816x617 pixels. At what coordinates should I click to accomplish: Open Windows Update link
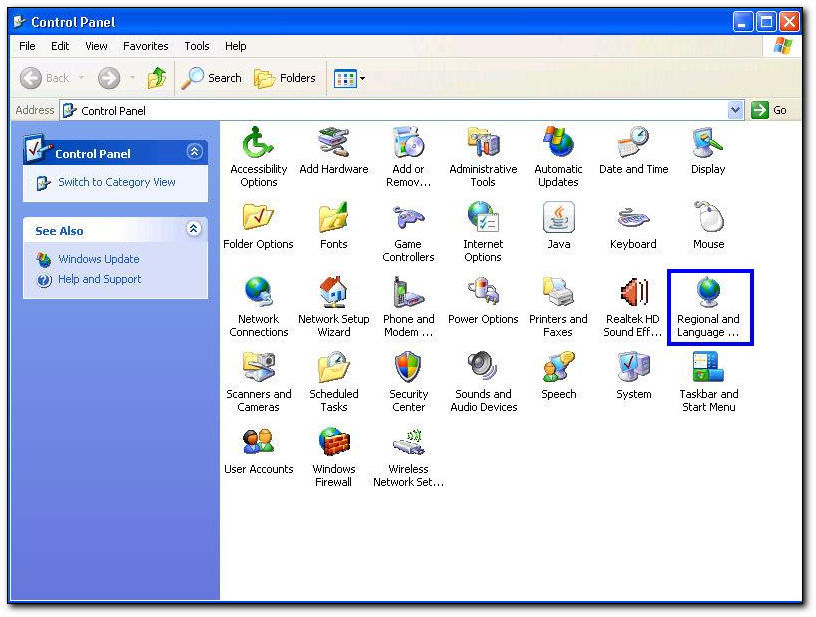tap(99, 259)
